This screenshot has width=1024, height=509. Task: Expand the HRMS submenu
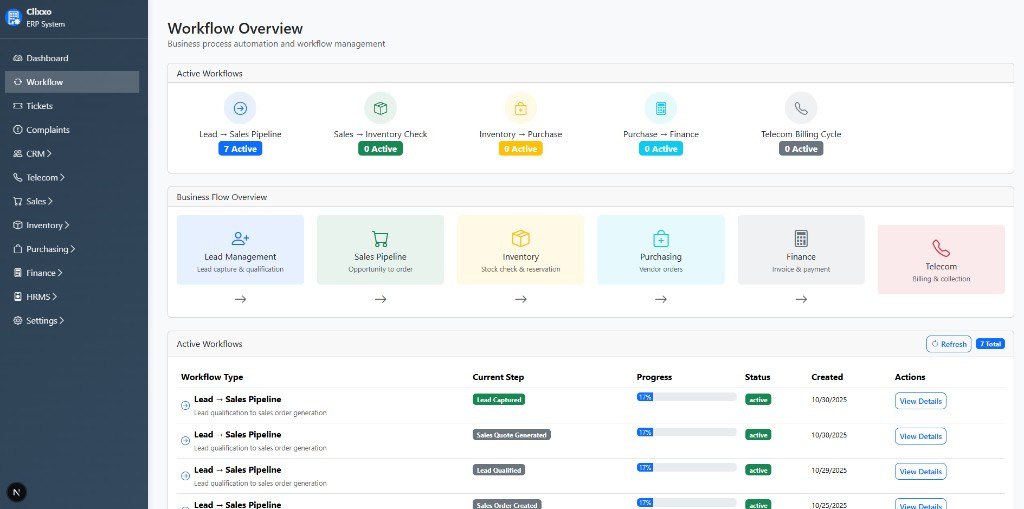(x=72, y=297)
